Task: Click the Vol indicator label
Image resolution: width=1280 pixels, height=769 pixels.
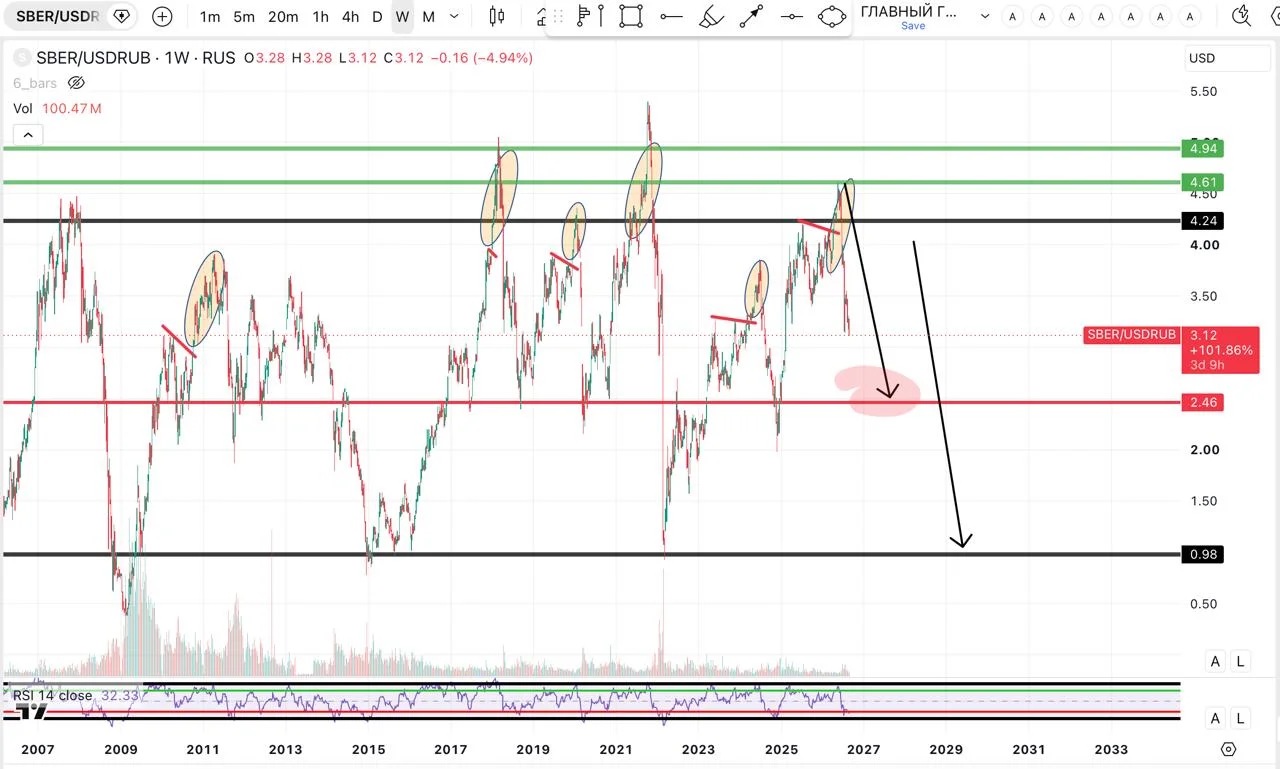Action: 24,108
